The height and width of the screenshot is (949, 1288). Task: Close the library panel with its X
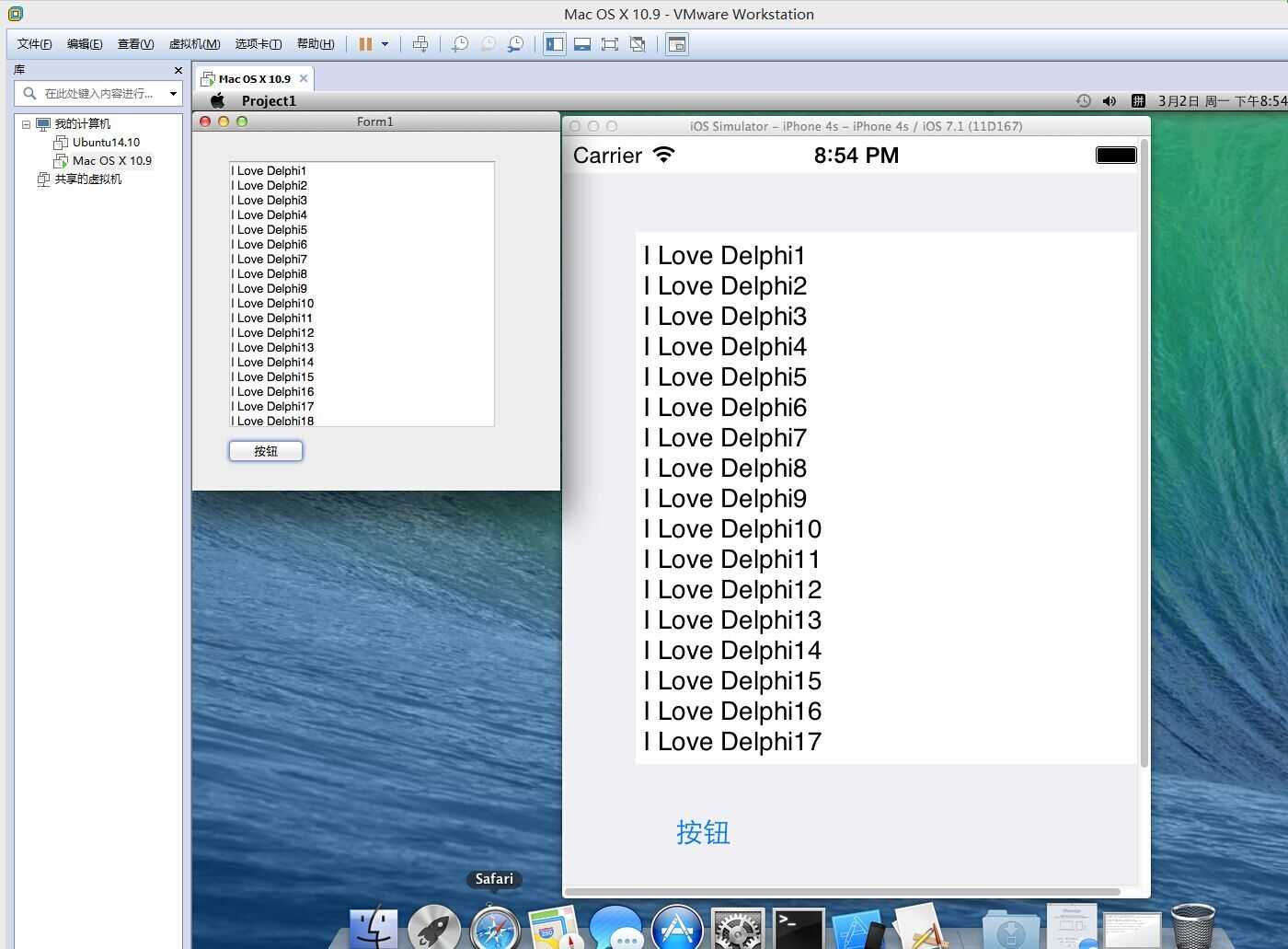[x=178, y=70]
